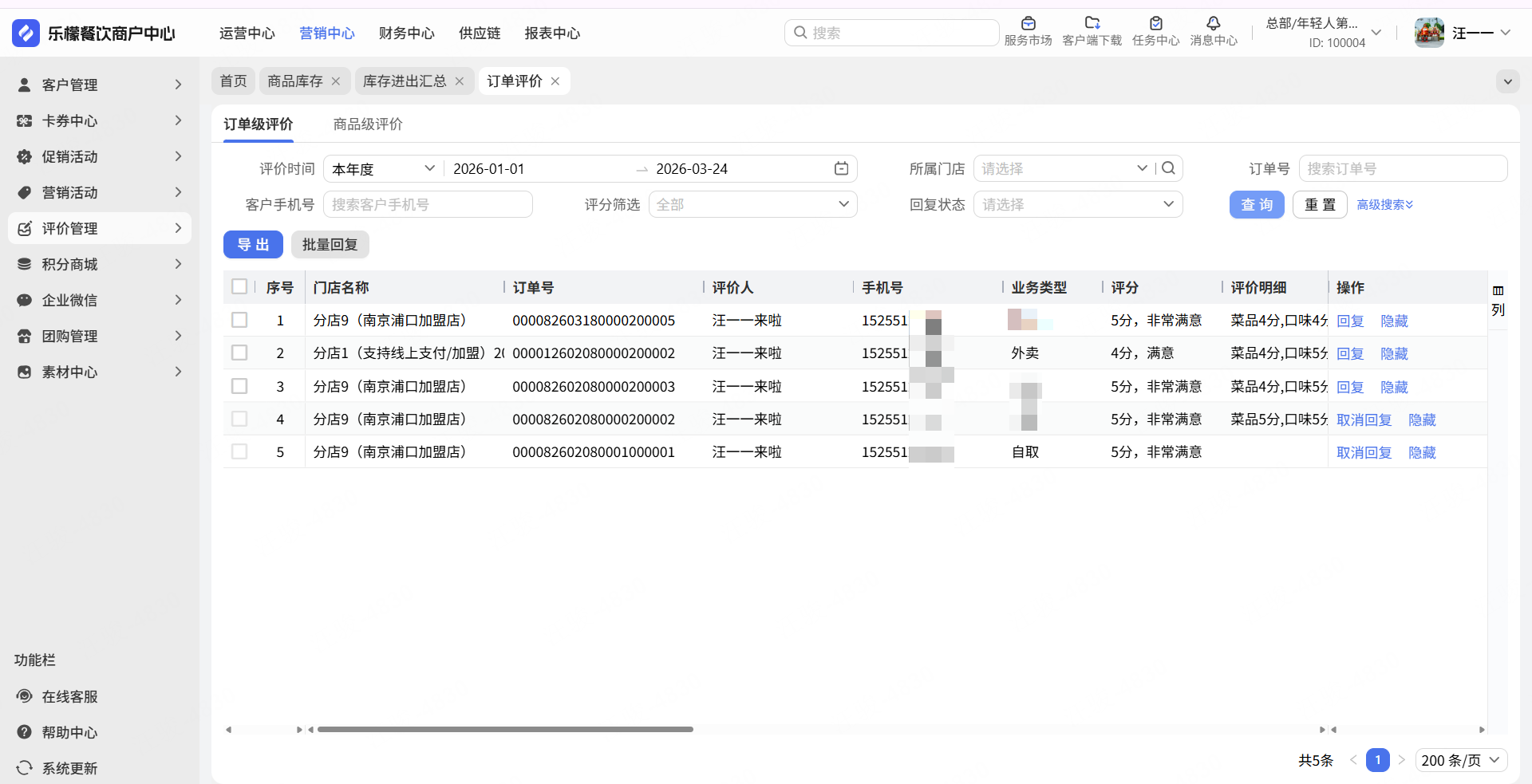Click the magnifier icon beside 所属门店
Image resolution: width=1532 pixels, height=784 pixels.
tap(1168, 168)
